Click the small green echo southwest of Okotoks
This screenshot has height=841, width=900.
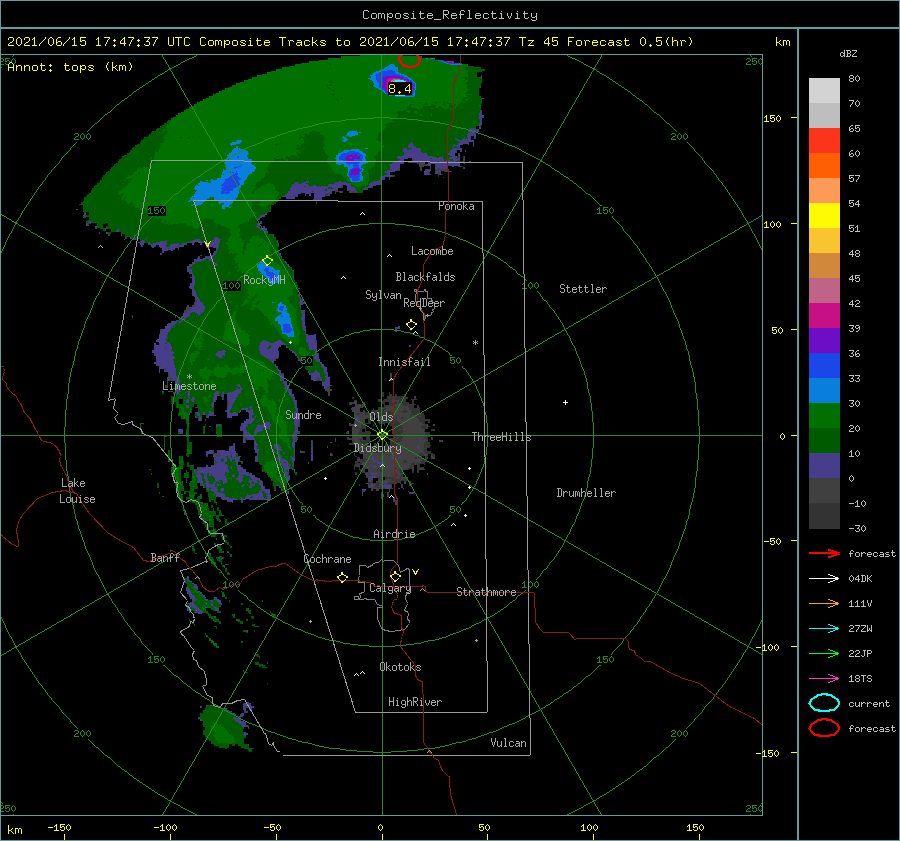(226, 726)
